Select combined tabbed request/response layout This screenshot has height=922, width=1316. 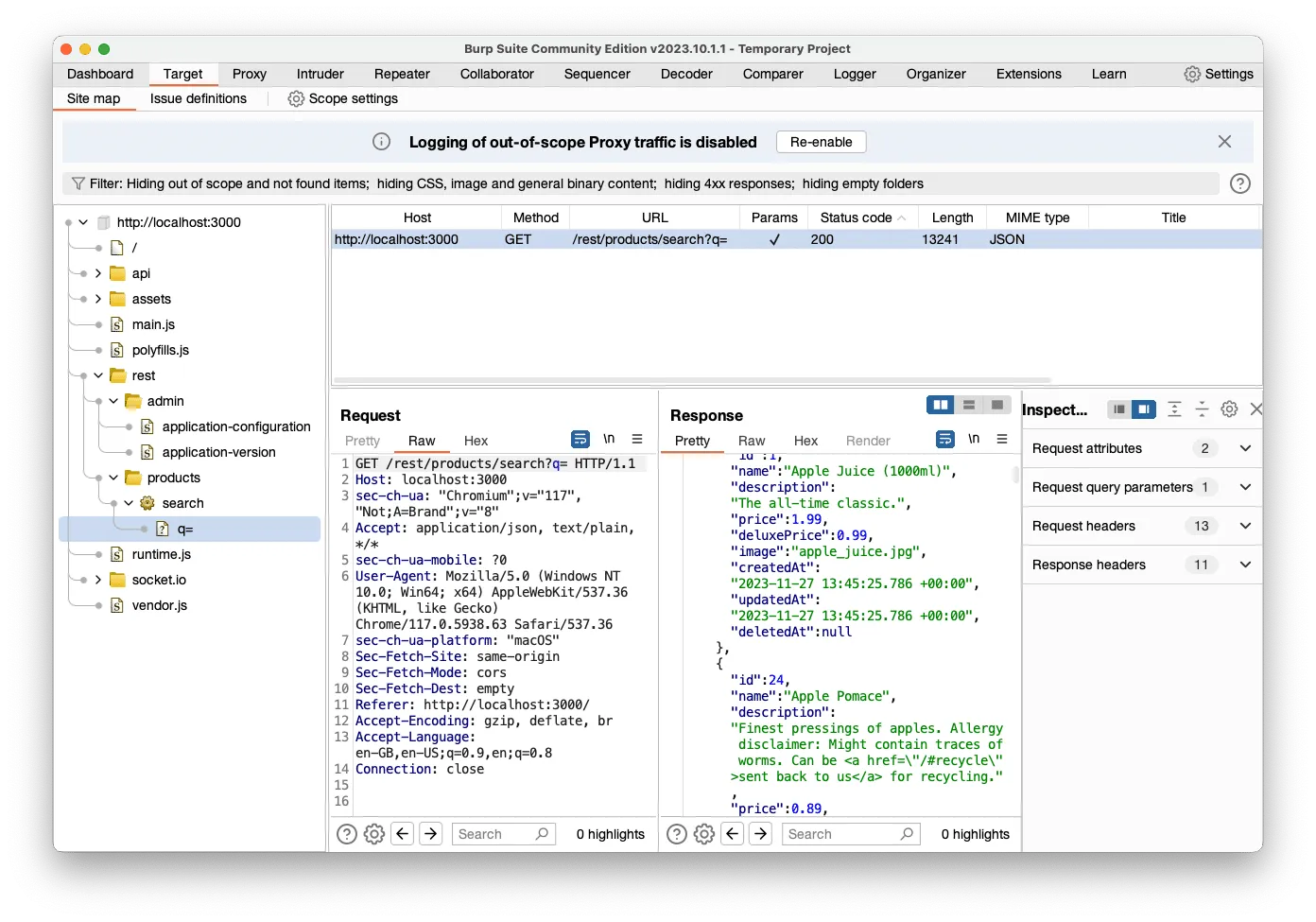click(x=997, y=405)
